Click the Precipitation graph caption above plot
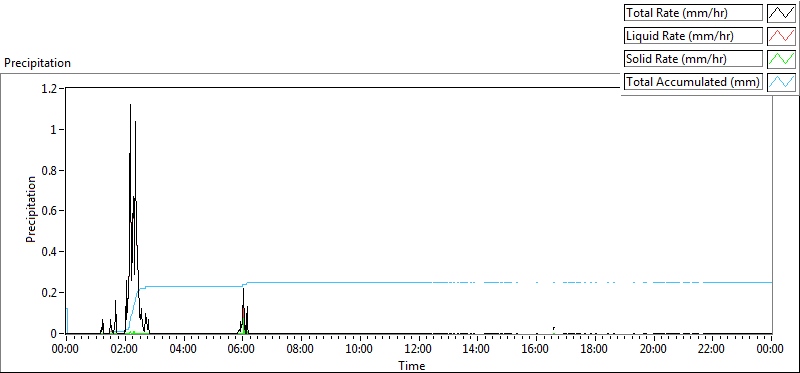The height and width of the screenshot is (373, 800). (37, 63)
